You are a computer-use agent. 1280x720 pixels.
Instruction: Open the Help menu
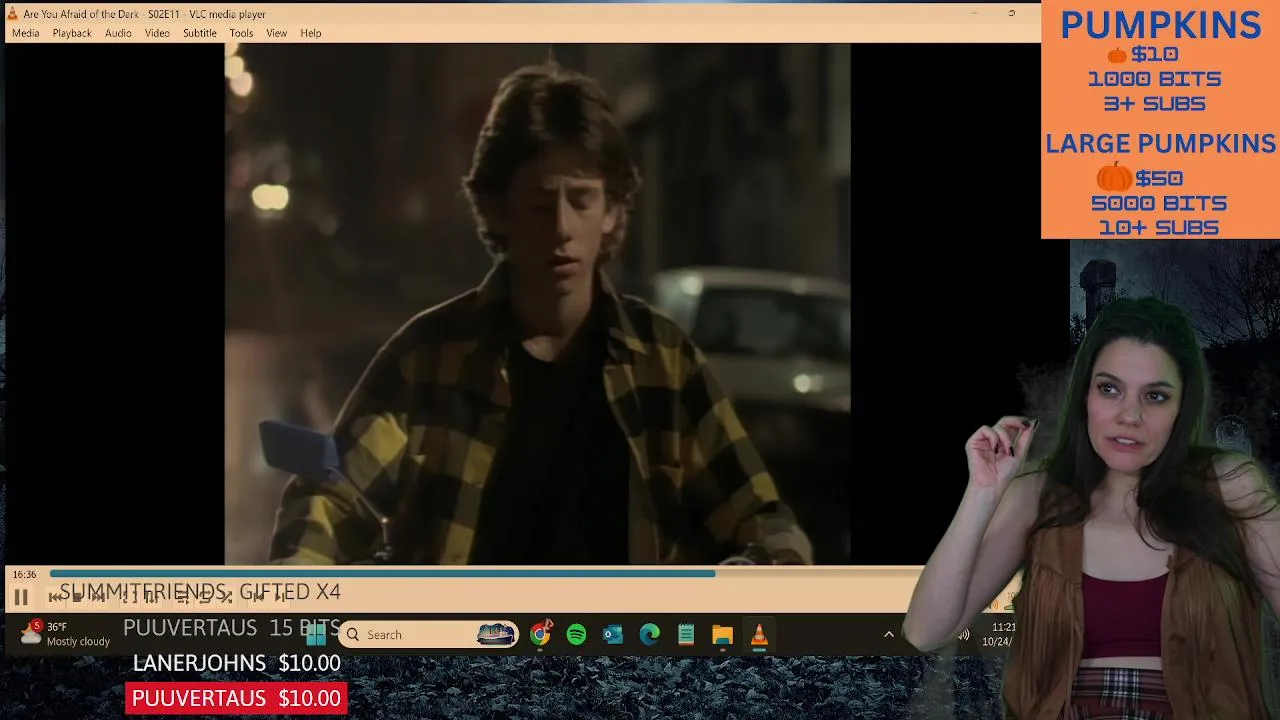click(x=311, y=33)
